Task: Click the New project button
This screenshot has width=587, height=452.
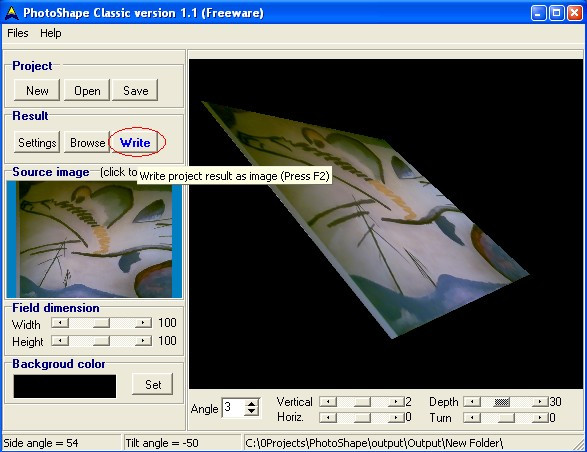Action: tap(37, 90)
